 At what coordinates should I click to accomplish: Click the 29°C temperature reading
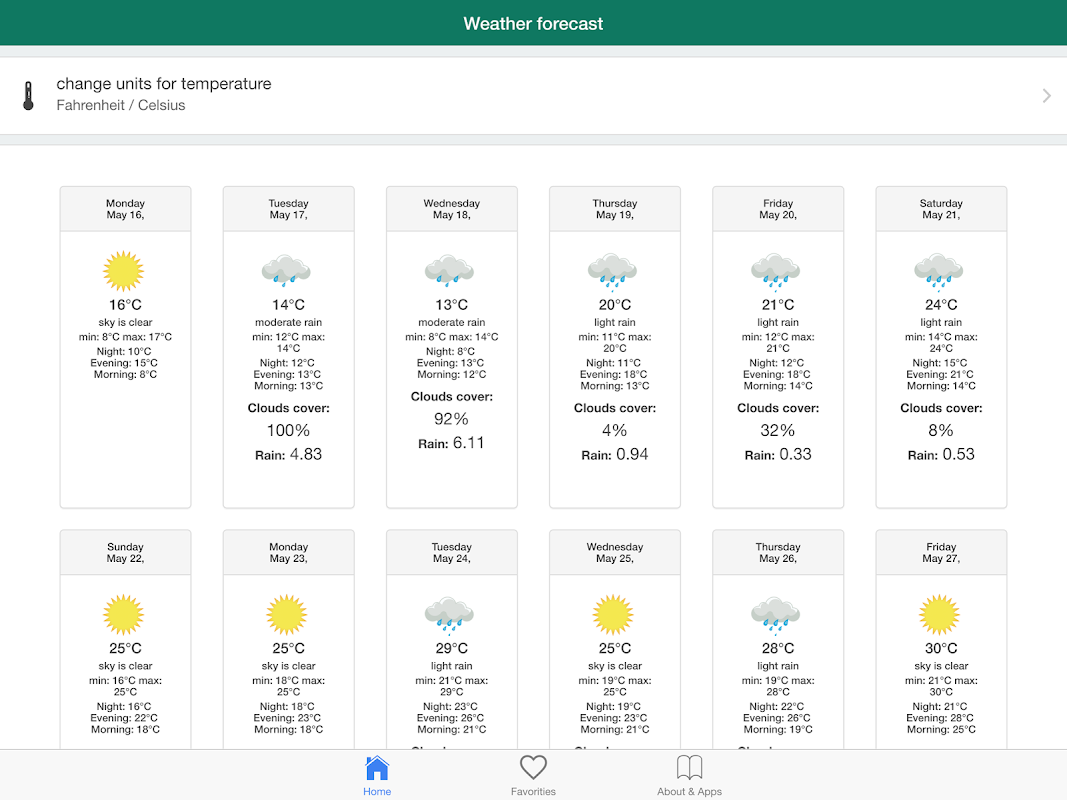452,648
